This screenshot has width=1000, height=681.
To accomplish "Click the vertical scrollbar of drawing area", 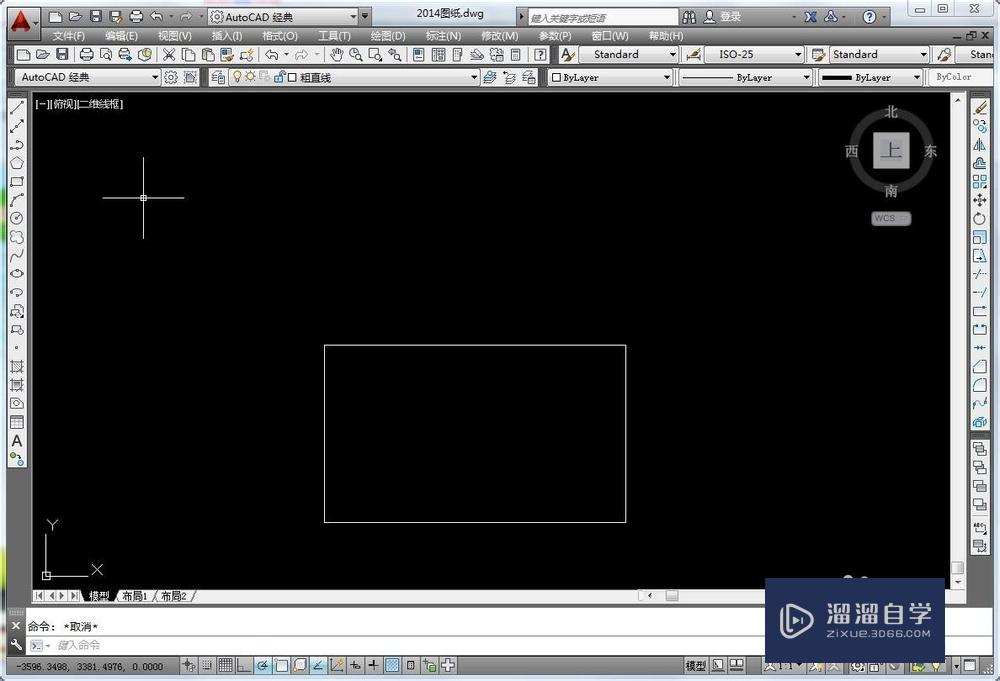I will 957,341.
